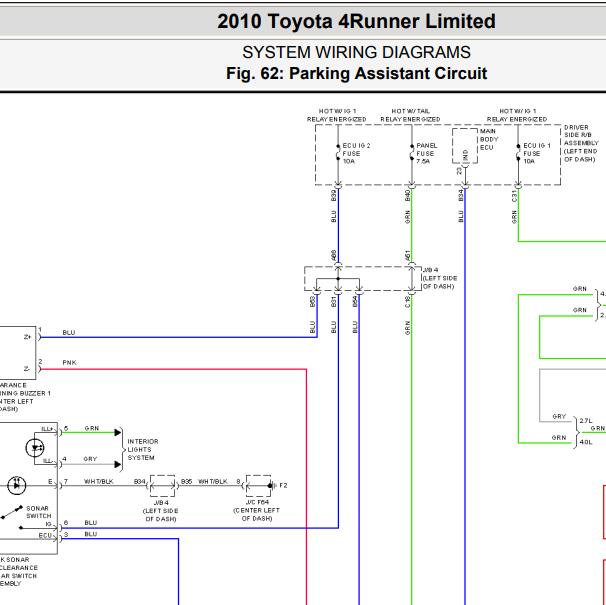Click the "A61" connector label

coord(407,255)
